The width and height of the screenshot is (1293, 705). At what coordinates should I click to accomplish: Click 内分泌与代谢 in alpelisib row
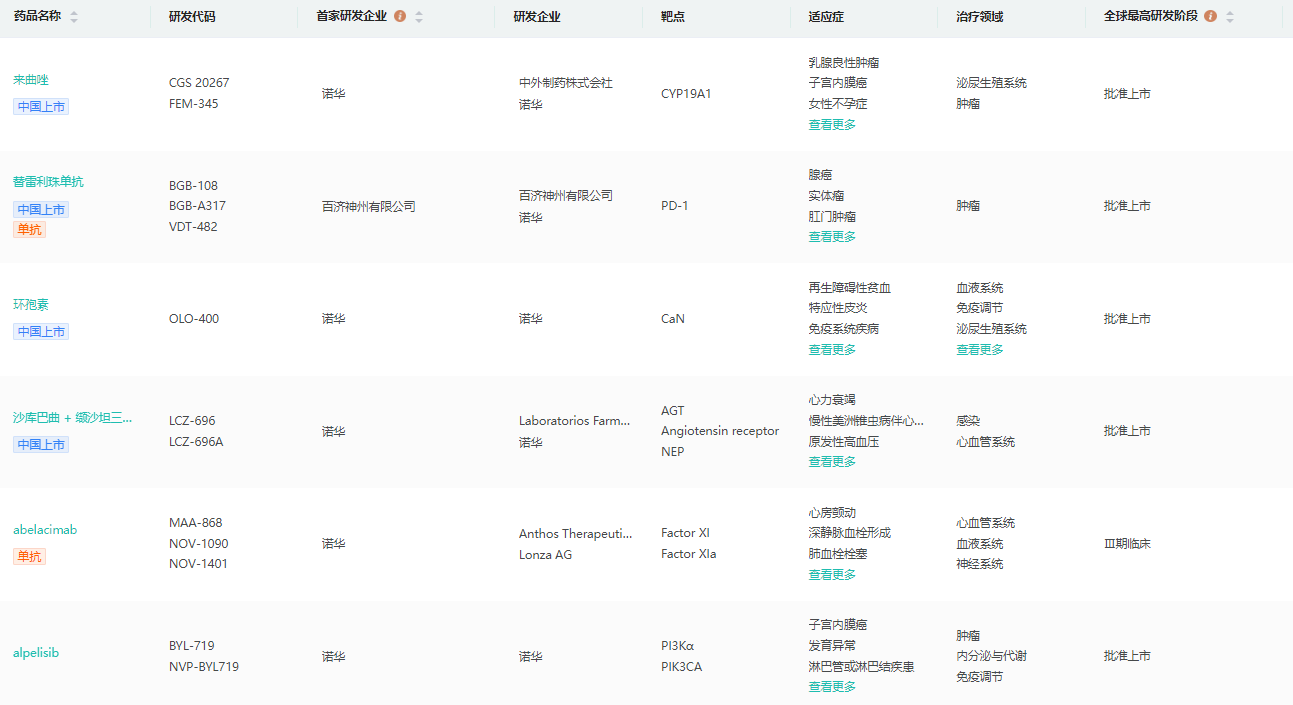click(x=991, y=656)
